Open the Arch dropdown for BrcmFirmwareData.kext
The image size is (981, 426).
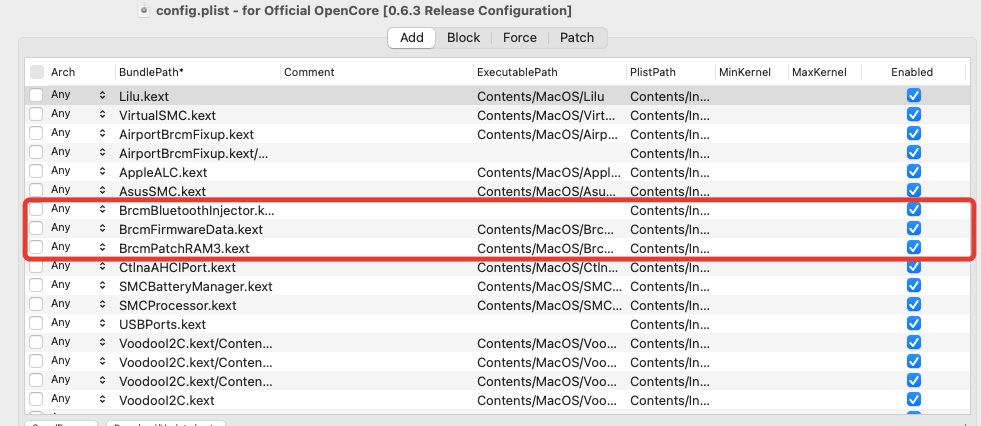point(101,229)
